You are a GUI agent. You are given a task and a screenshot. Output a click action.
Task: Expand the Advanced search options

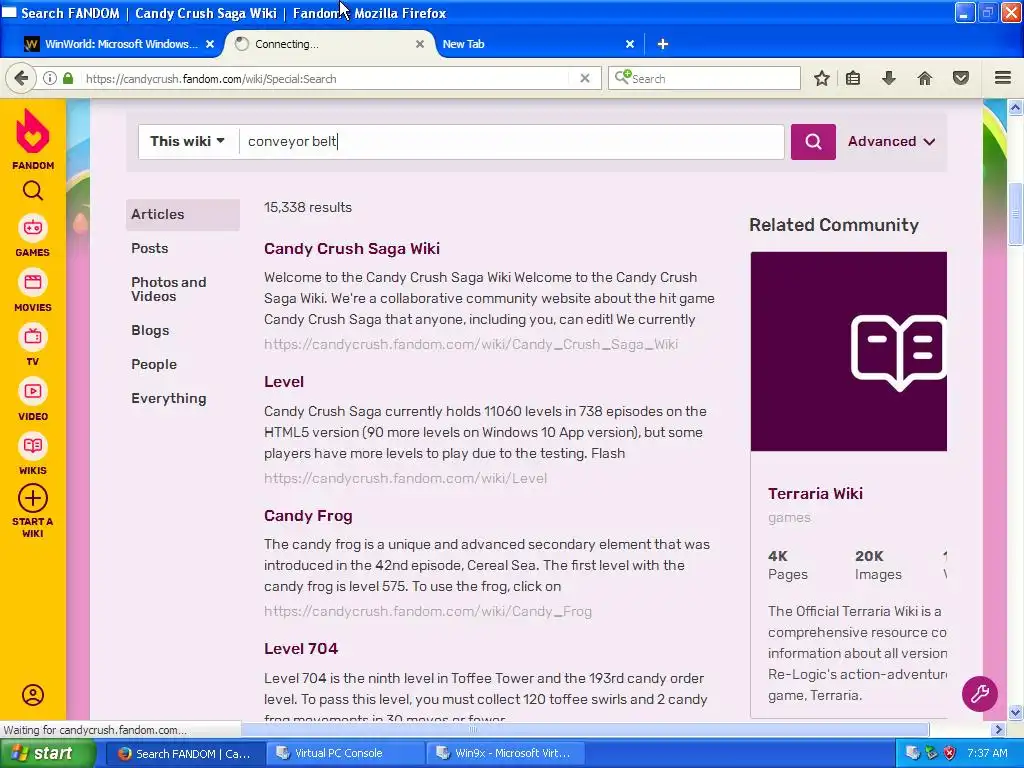tap(891, 141)
